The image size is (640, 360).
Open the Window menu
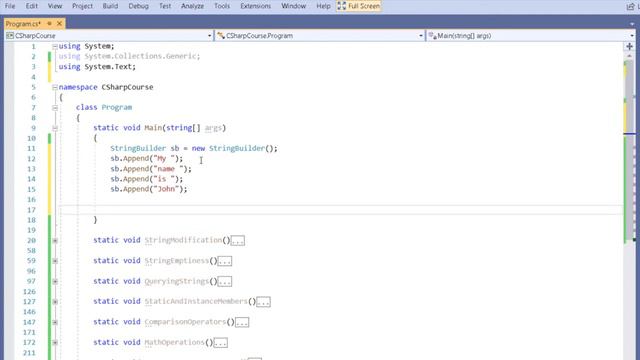point(293,6)
